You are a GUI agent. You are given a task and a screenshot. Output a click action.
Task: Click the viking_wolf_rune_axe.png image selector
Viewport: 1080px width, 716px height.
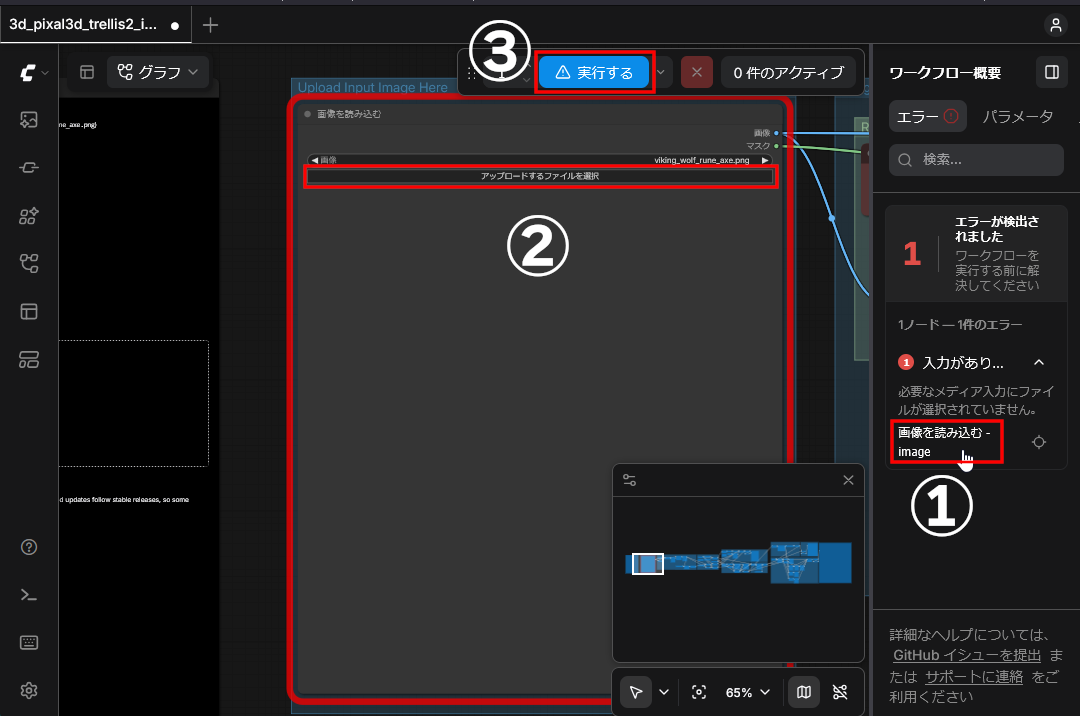click(x=540, y=160)
